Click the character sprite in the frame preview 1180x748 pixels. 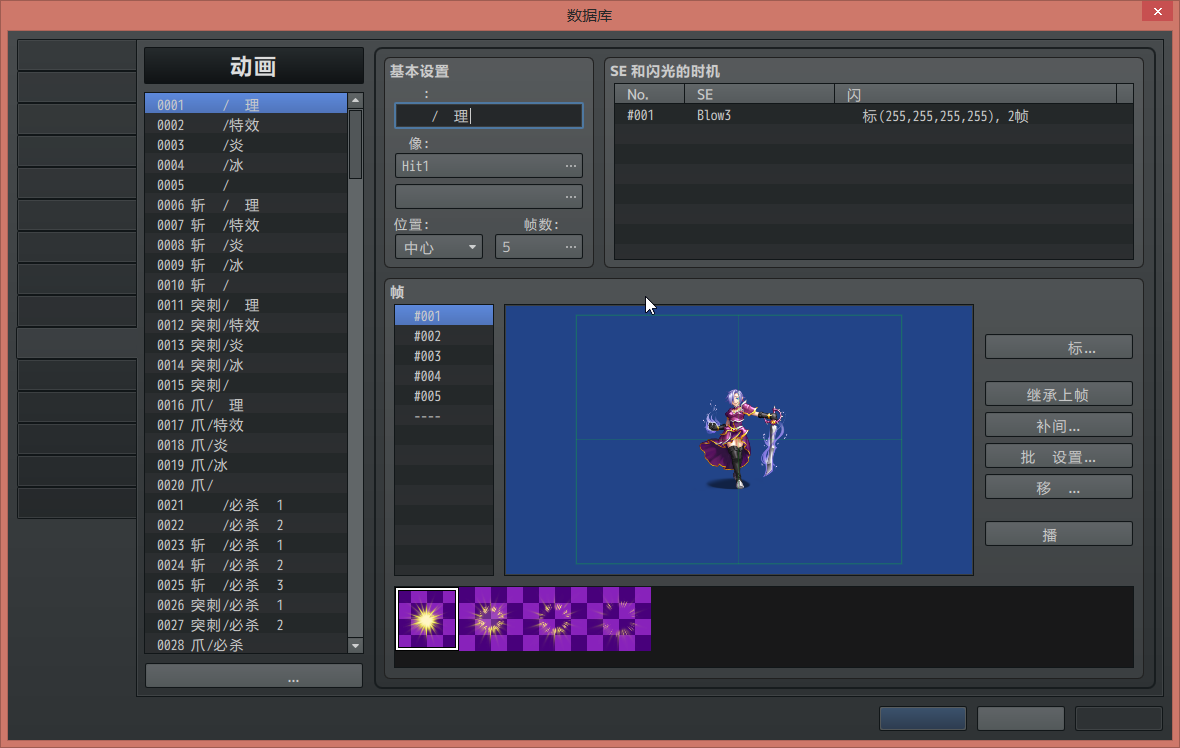pos(742,439)
